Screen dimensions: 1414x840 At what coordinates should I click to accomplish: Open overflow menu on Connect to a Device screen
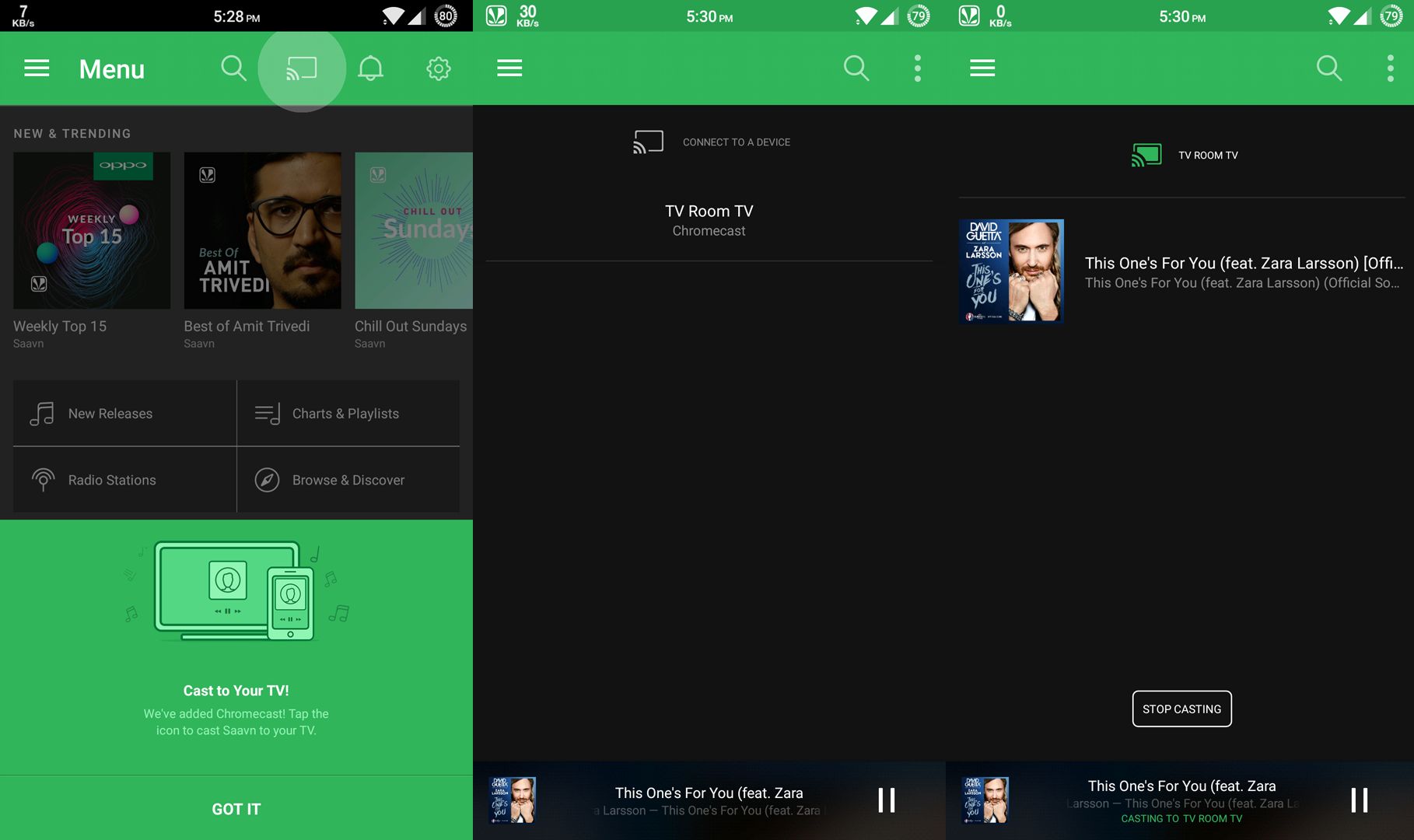[x=918, y=68]
